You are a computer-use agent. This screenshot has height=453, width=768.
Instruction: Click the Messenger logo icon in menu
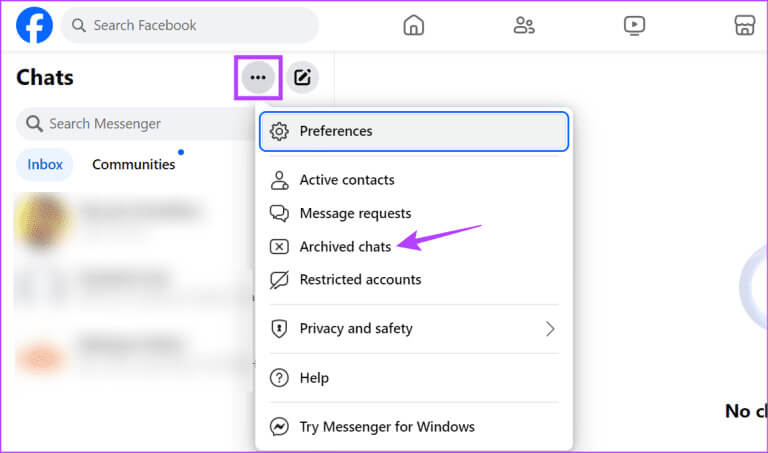[279, 427]
